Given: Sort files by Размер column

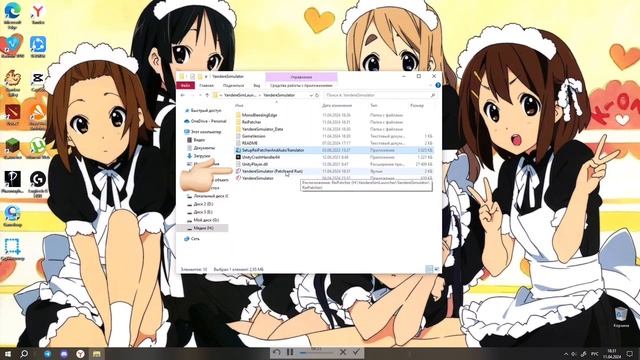Looking at the screenshot, I should click(417, 106).
